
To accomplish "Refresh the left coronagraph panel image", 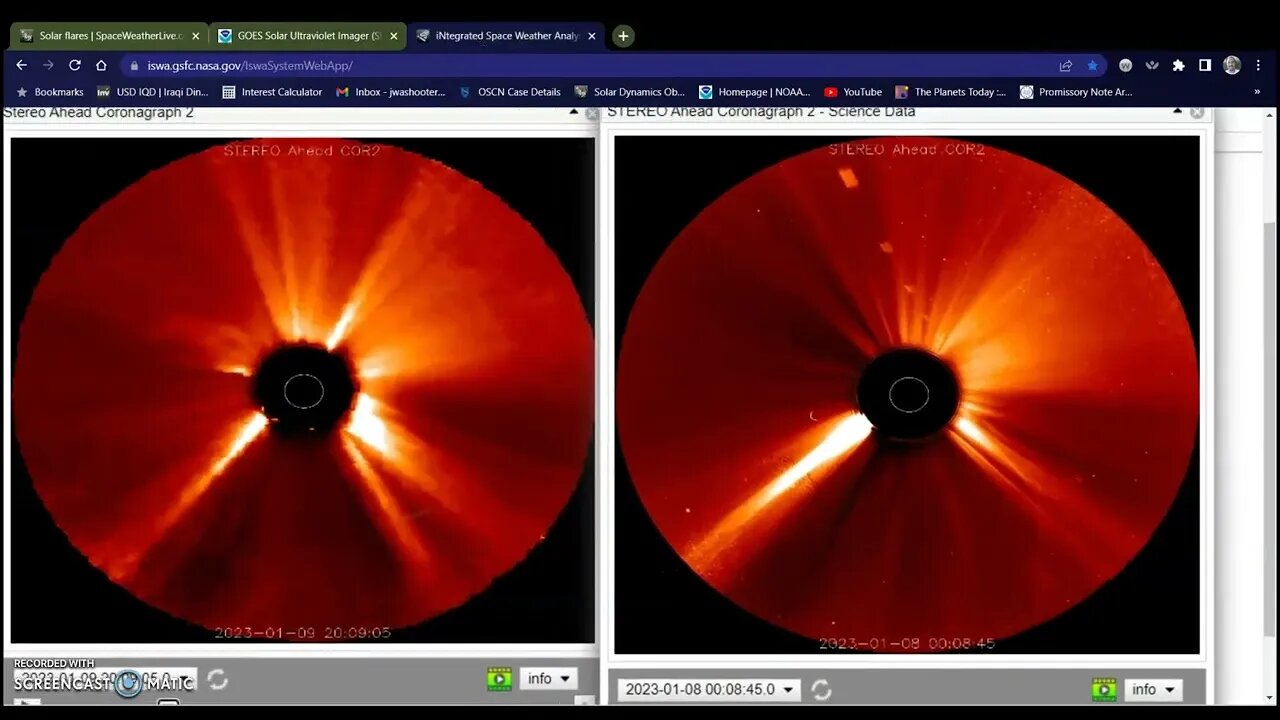I will coord(217,680).
